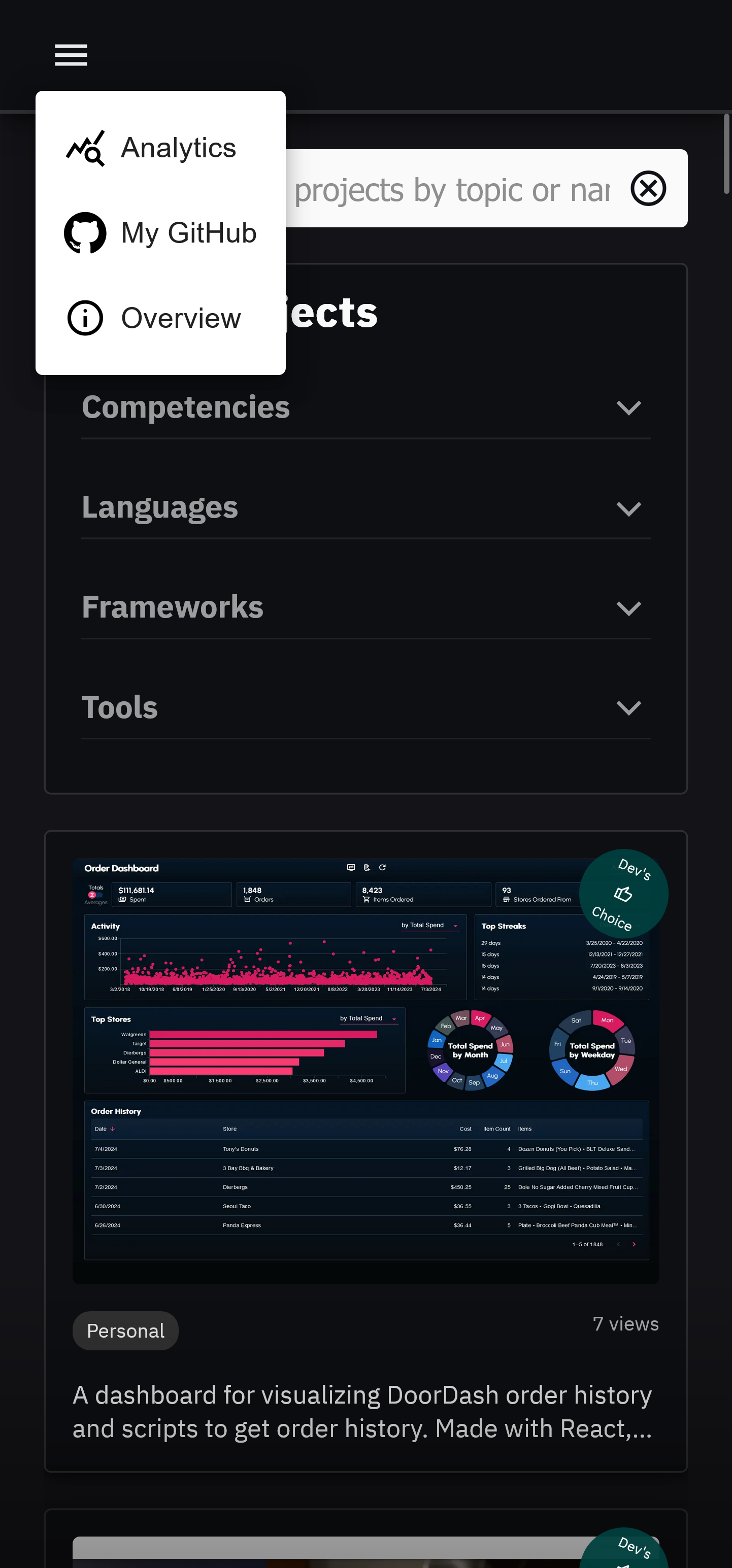Click the project search input field
Screen dimensions: 732x1568
pyautogui.click(x=451, y=189)
